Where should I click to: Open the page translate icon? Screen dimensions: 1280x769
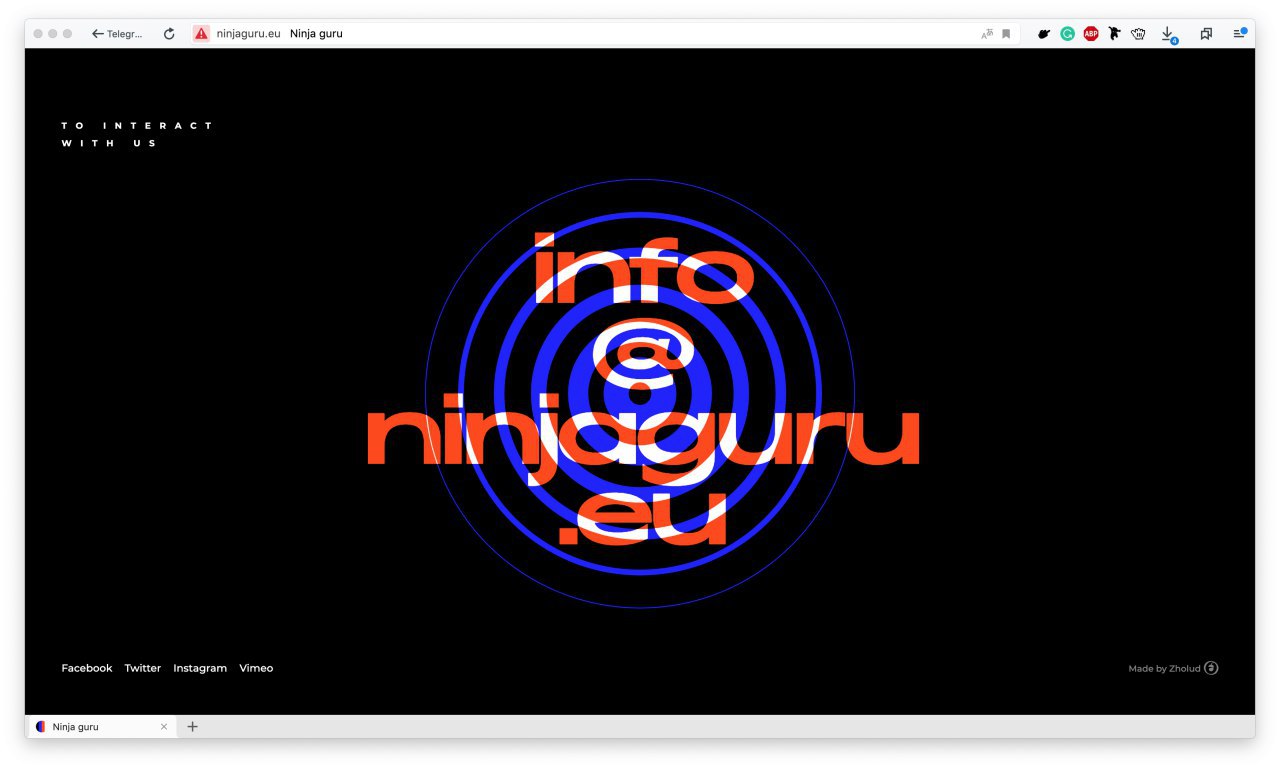coord(987,34)
